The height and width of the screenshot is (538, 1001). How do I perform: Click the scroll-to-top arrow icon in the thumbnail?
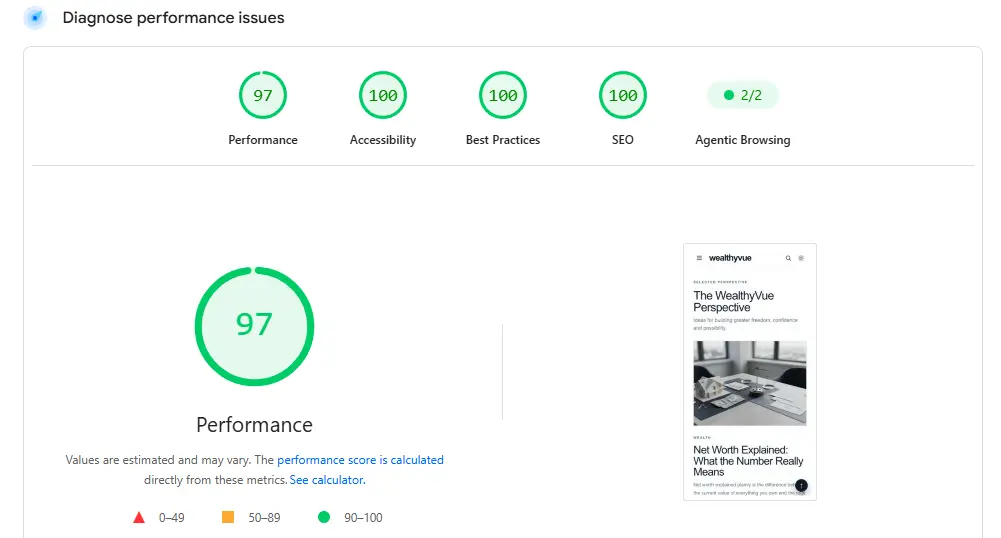(x=801, y=486)
